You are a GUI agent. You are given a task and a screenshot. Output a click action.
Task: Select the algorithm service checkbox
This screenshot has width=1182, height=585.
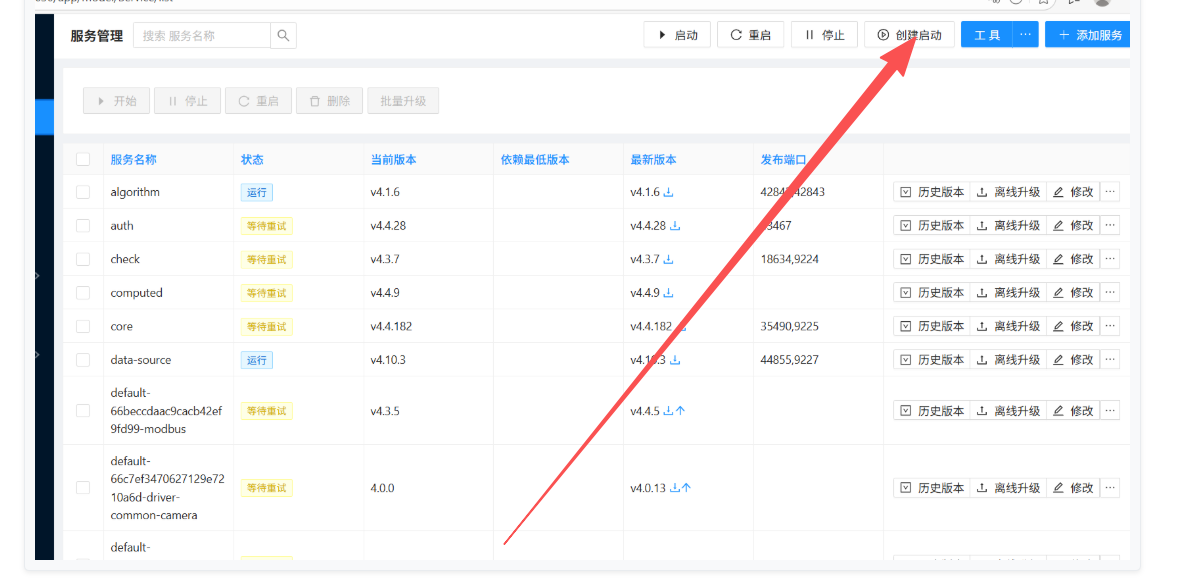pyautogui.click(x=83, y=192)
